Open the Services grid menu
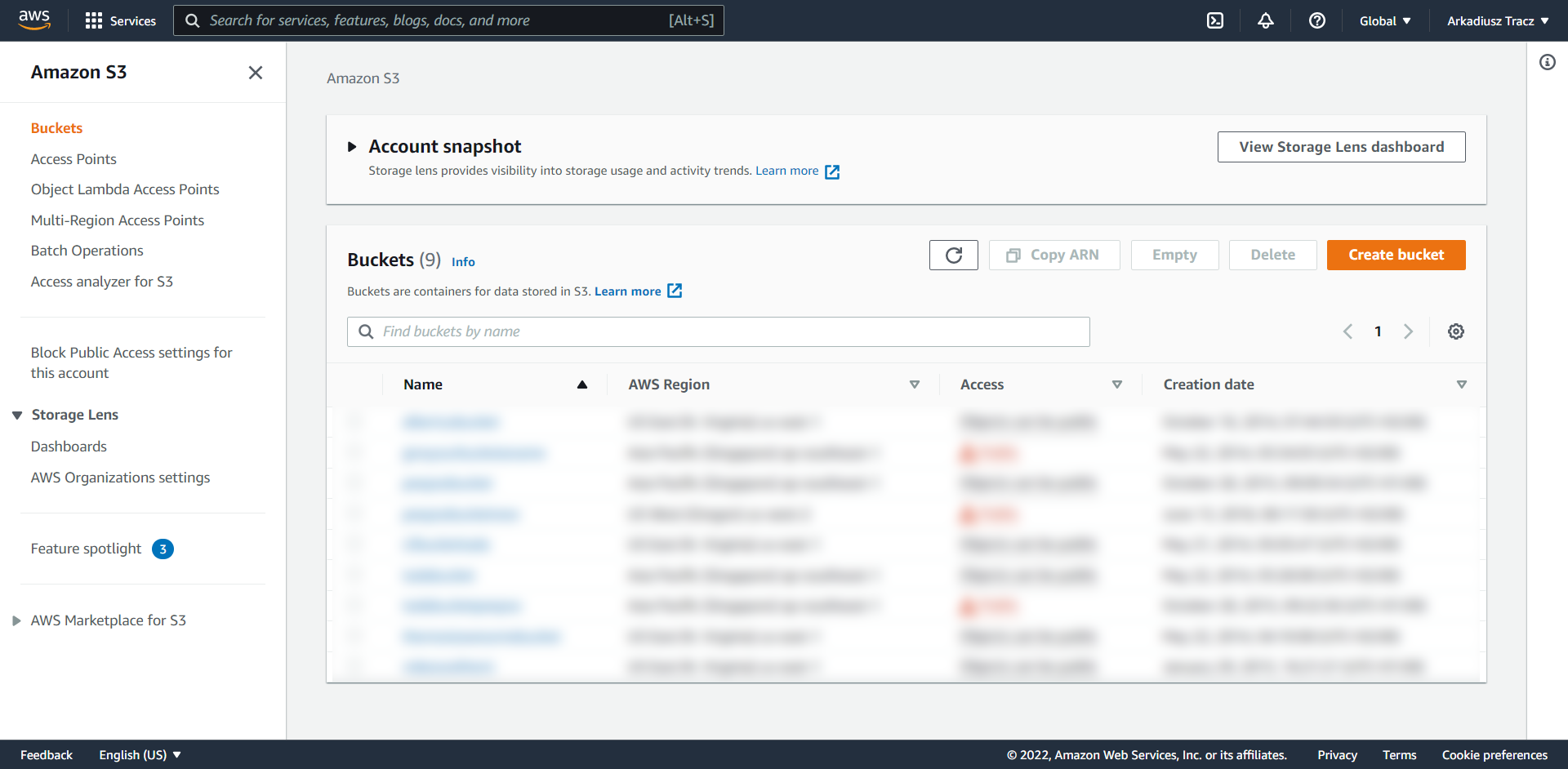 121,20
